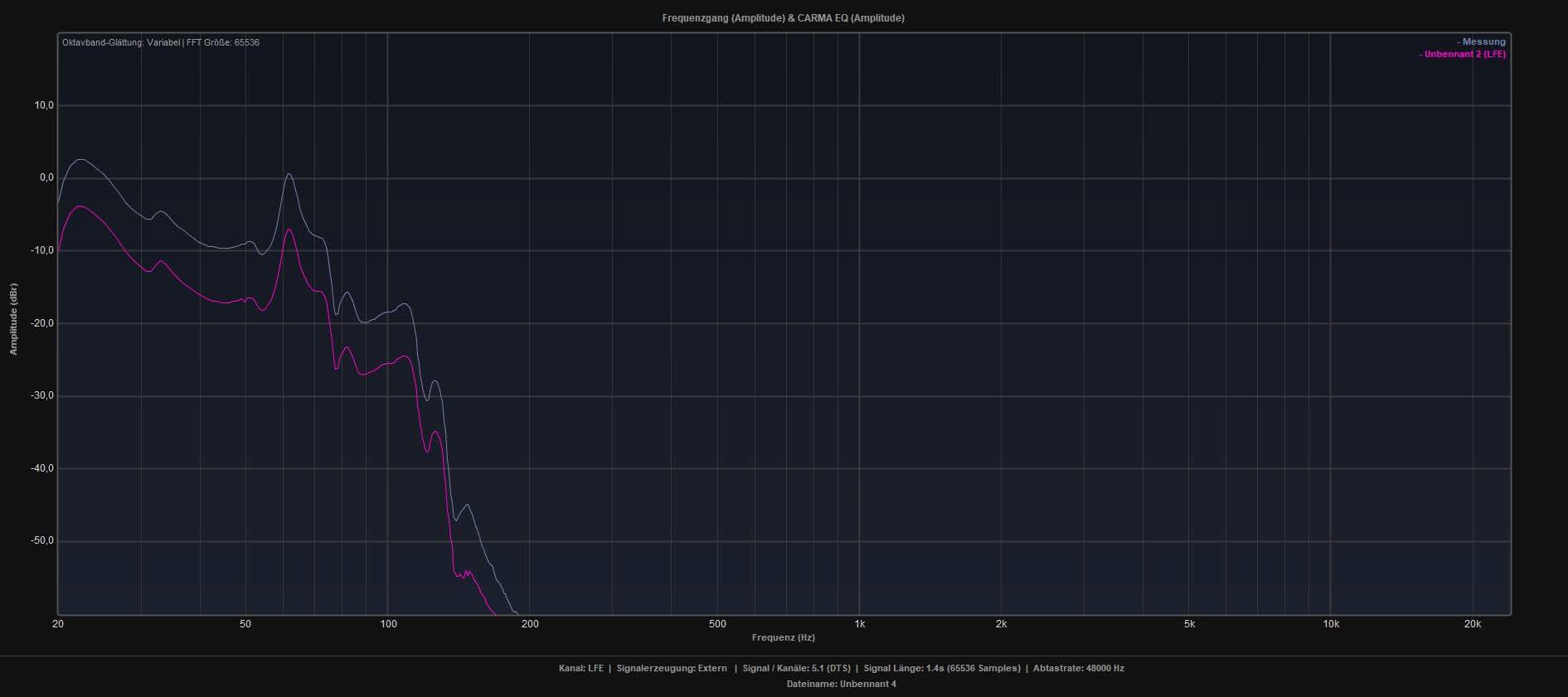The width and height of the screenshot is (1568, 697).
Task: Click the '0,0' amplitude axis value
Action: [x=46, y=177]
